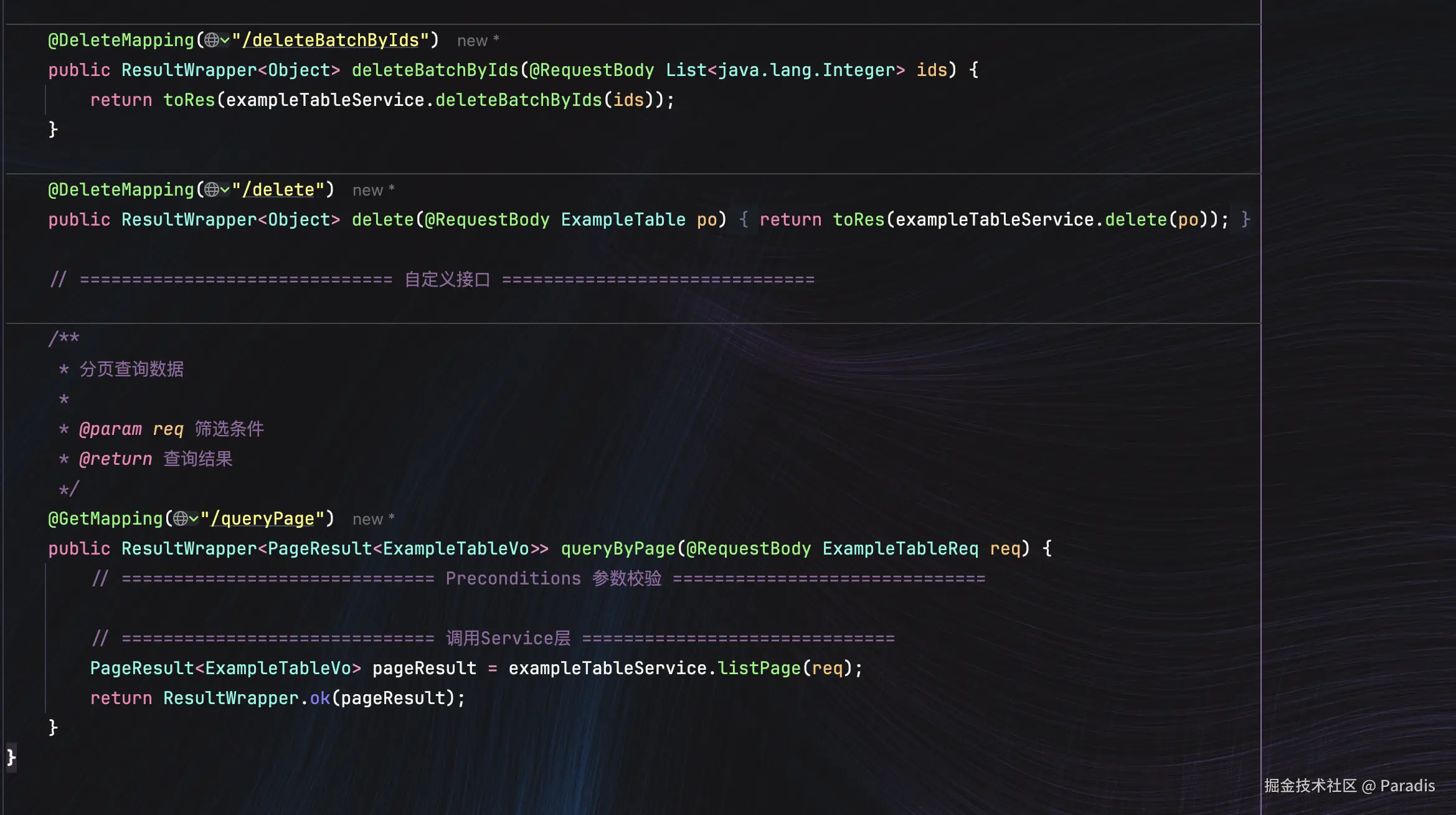The height and width of the screenshot is (815, 1456).
Task: Expand folded opening brace of delete method
Action: click(744, 220)
